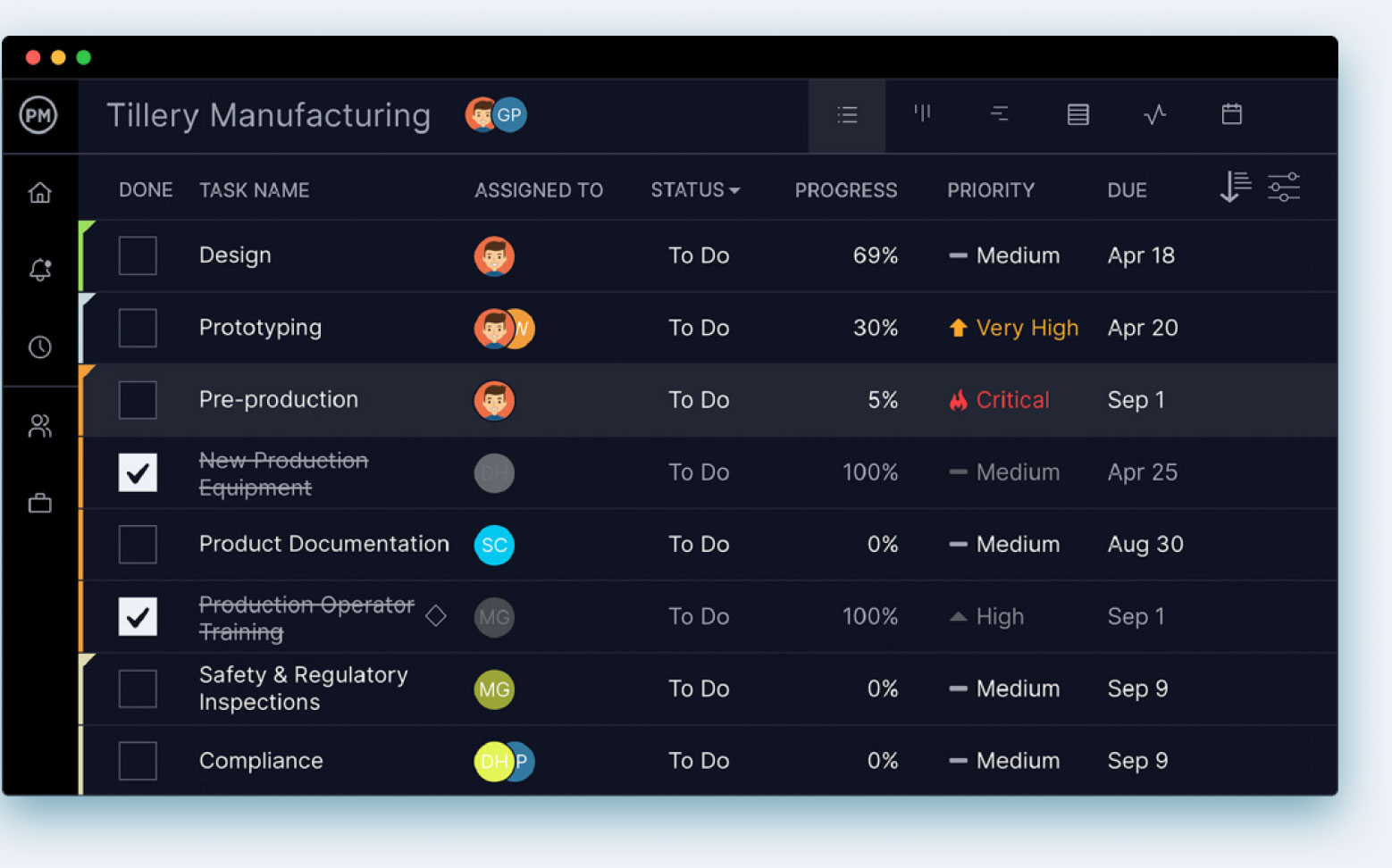Open the Status column dropdown
This screenshot has height=868, width=1392.
tap(696, 189)
